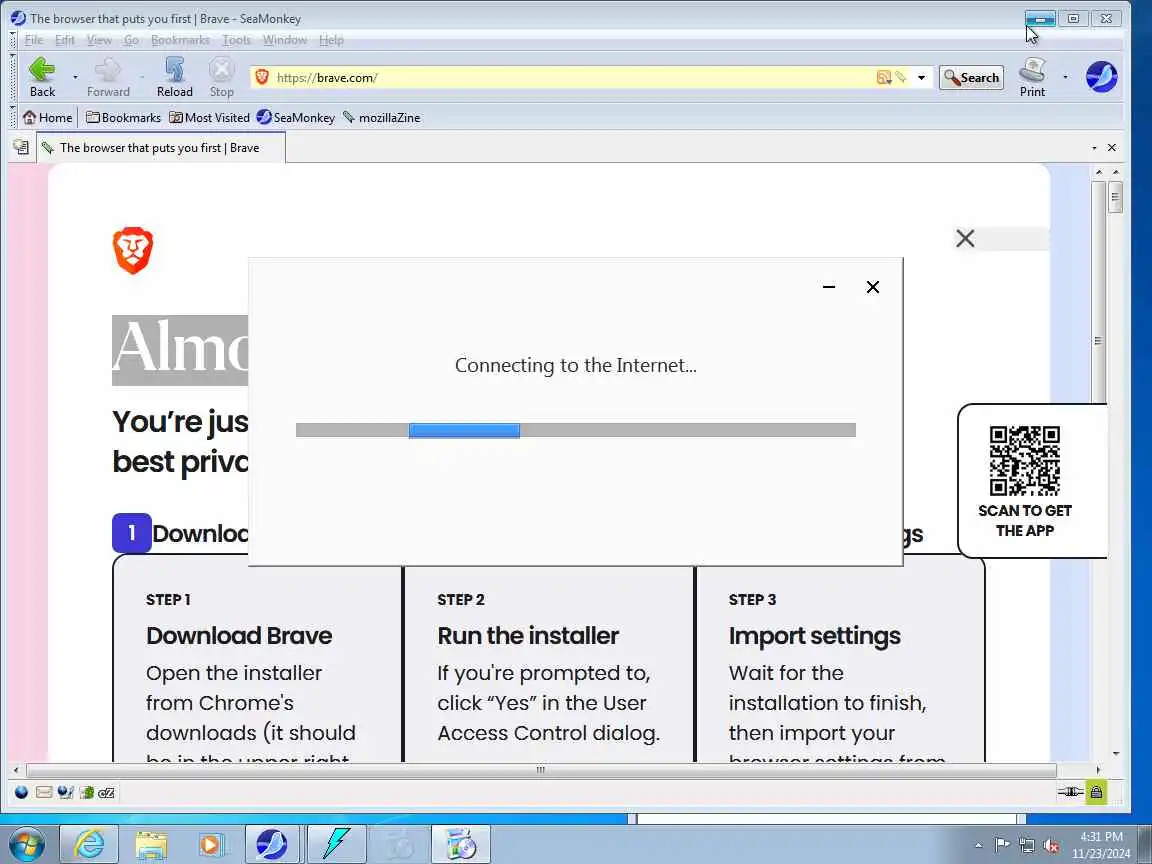Open the Go menu
This screenshot has width=1152, height=864.
(x=132, y=40)
